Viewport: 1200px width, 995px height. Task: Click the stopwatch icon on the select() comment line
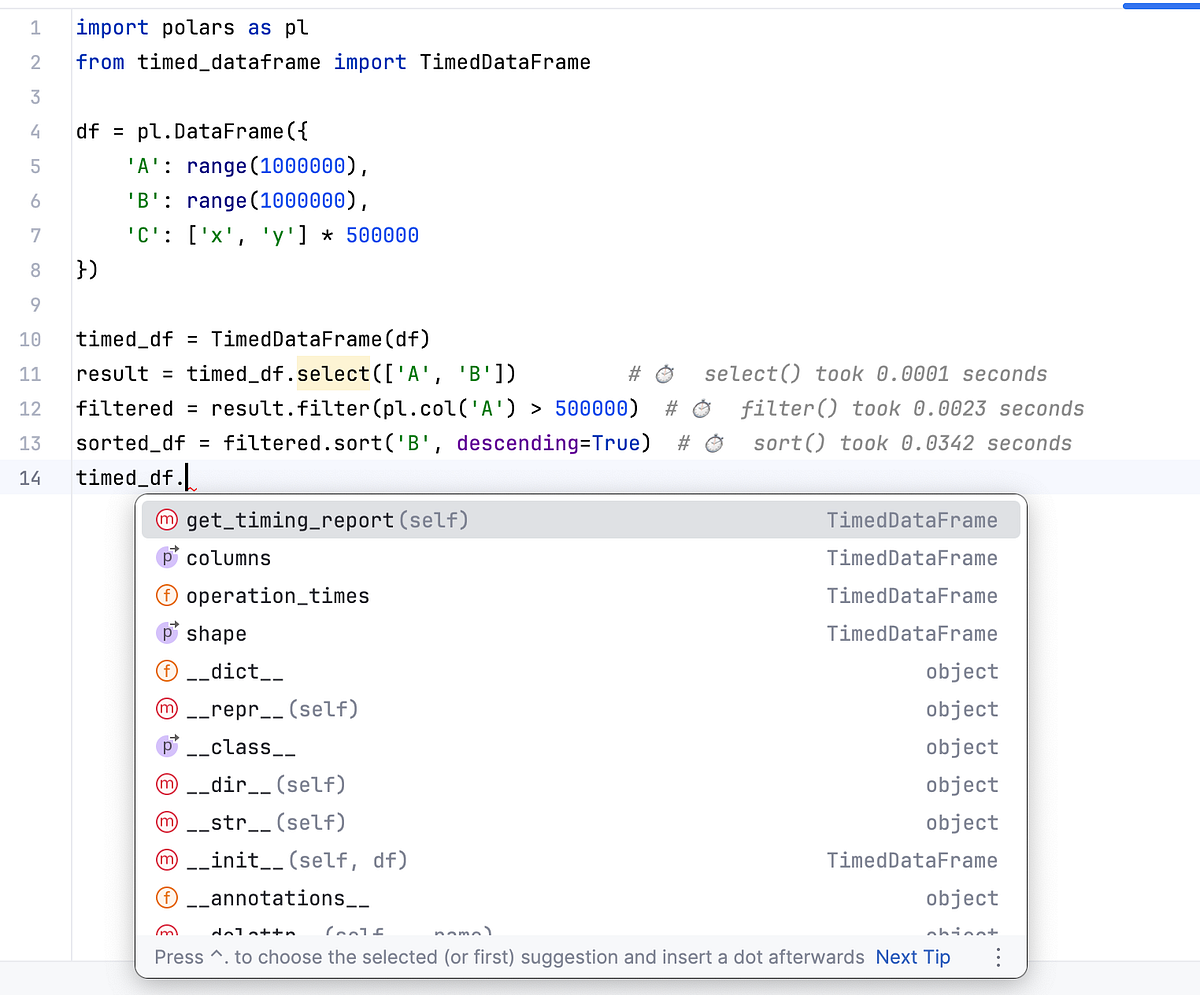(663, 372)
